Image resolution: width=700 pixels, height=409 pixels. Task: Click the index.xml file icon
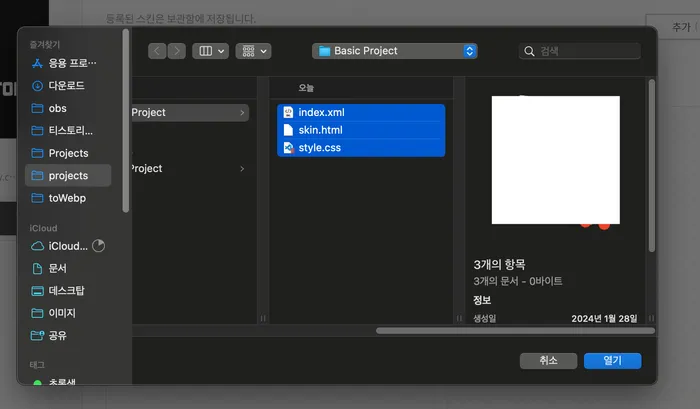[x=288, y=113]
